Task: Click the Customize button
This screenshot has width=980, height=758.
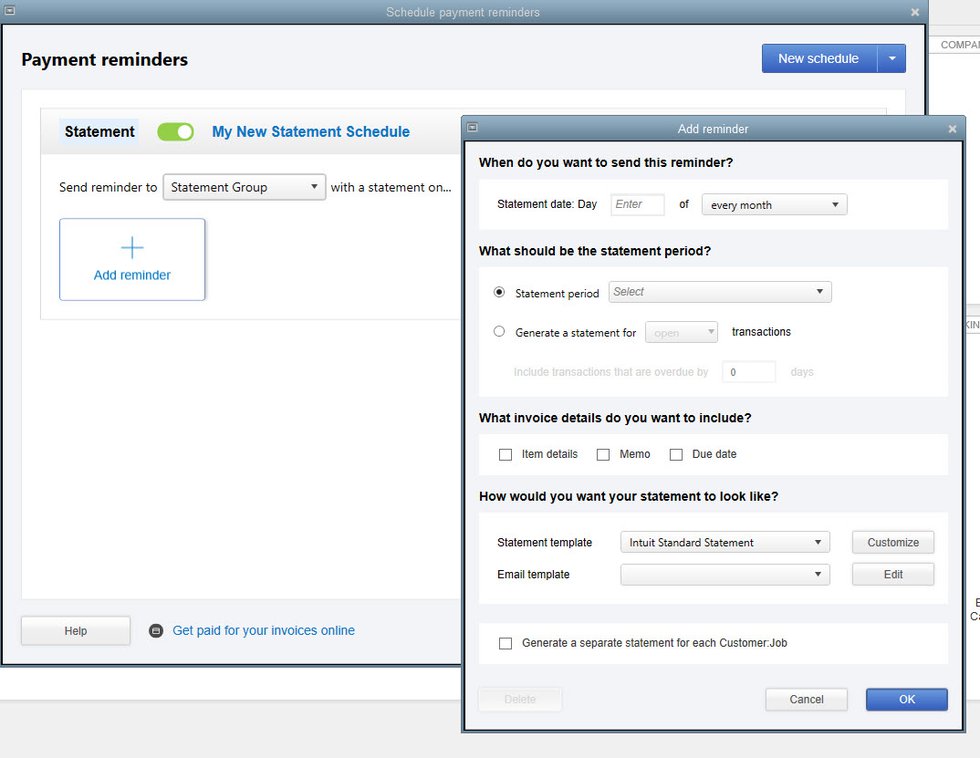Action: [893, 542]
